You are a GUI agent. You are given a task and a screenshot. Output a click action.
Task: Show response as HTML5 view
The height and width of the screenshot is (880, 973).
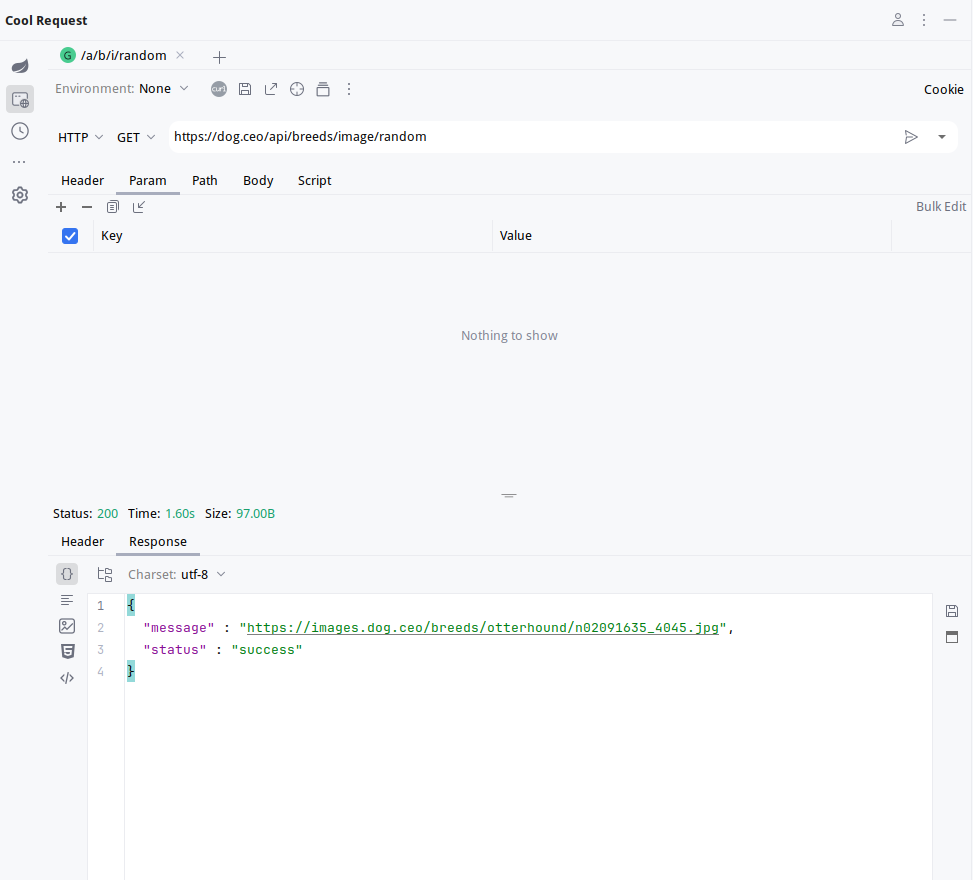tap(67, 651)
